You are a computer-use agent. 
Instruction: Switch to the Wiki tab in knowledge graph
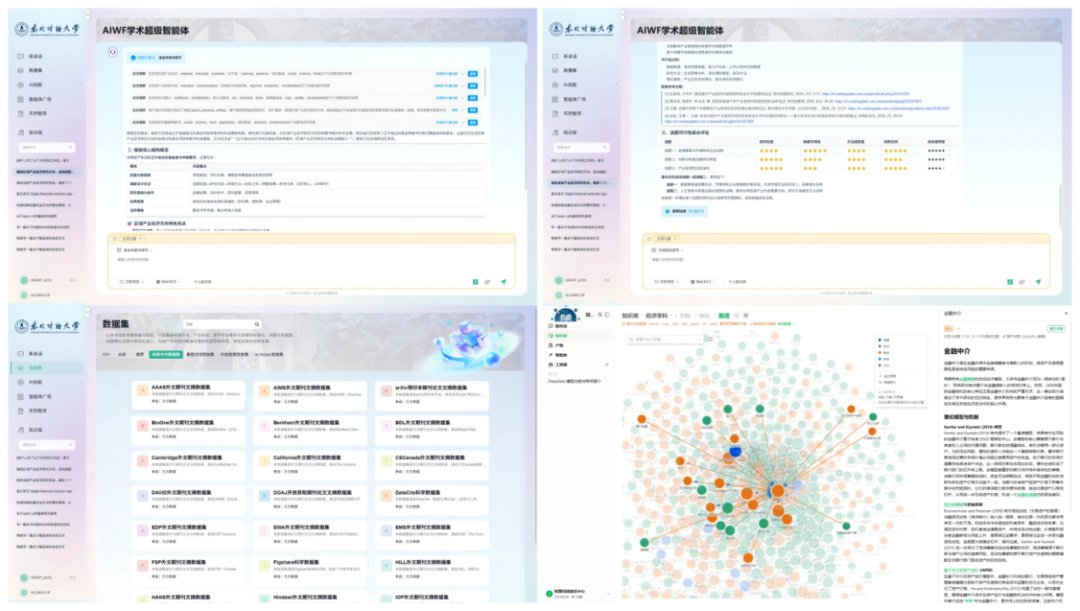click(x=704, y=315)
